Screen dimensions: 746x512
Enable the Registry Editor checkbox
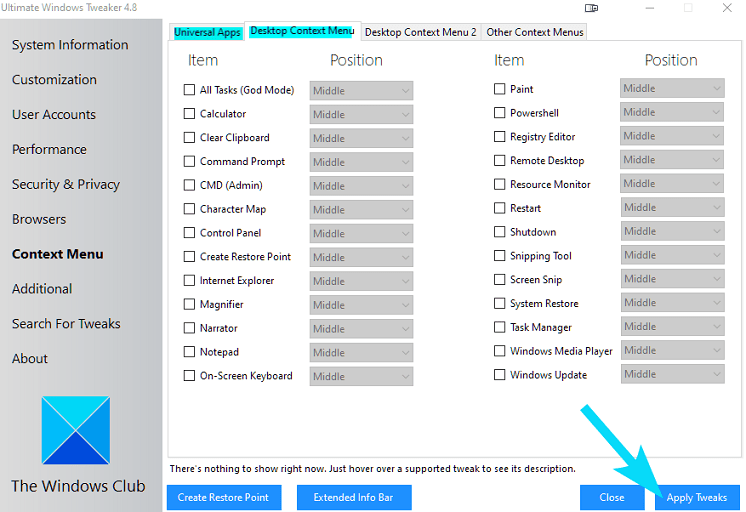tap(500, 137)
